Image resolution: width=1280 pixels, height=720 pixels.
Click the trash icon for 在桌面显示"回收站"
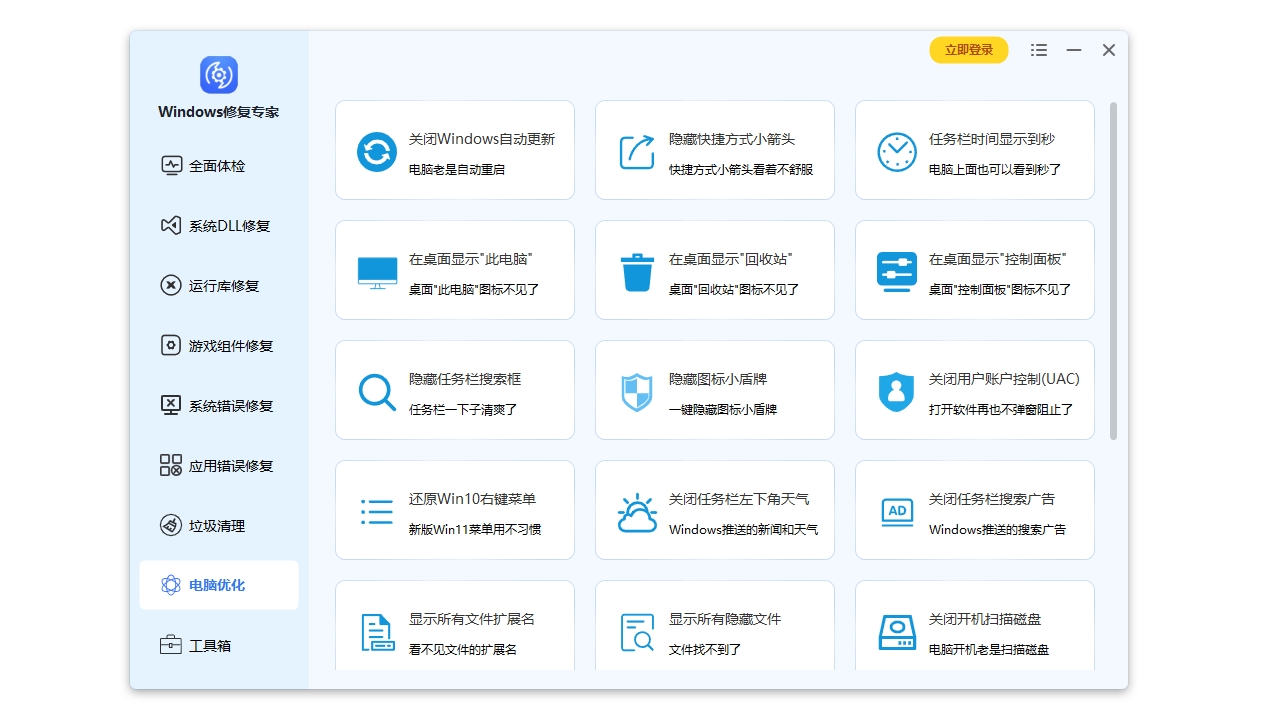[x=636, y=270]
